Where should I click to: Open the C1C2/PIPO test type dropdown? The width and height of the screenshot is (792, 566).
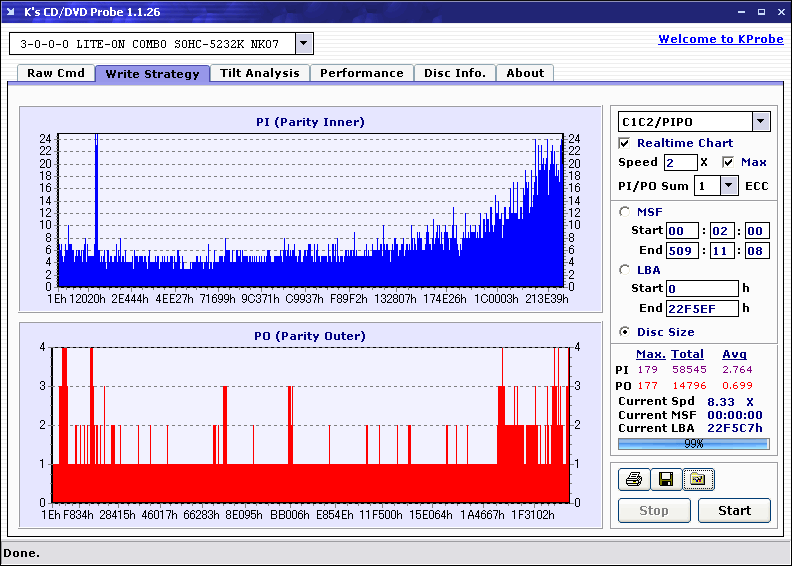(x=761, y=121)
